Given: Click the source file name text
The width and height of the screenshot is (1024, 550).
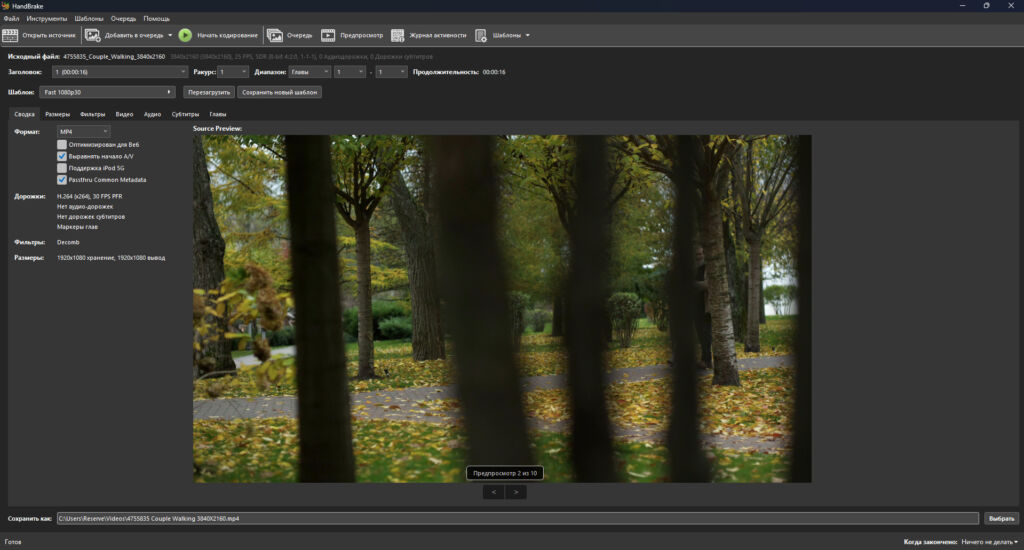Looking at the screenshot, I should pos(114,57).
